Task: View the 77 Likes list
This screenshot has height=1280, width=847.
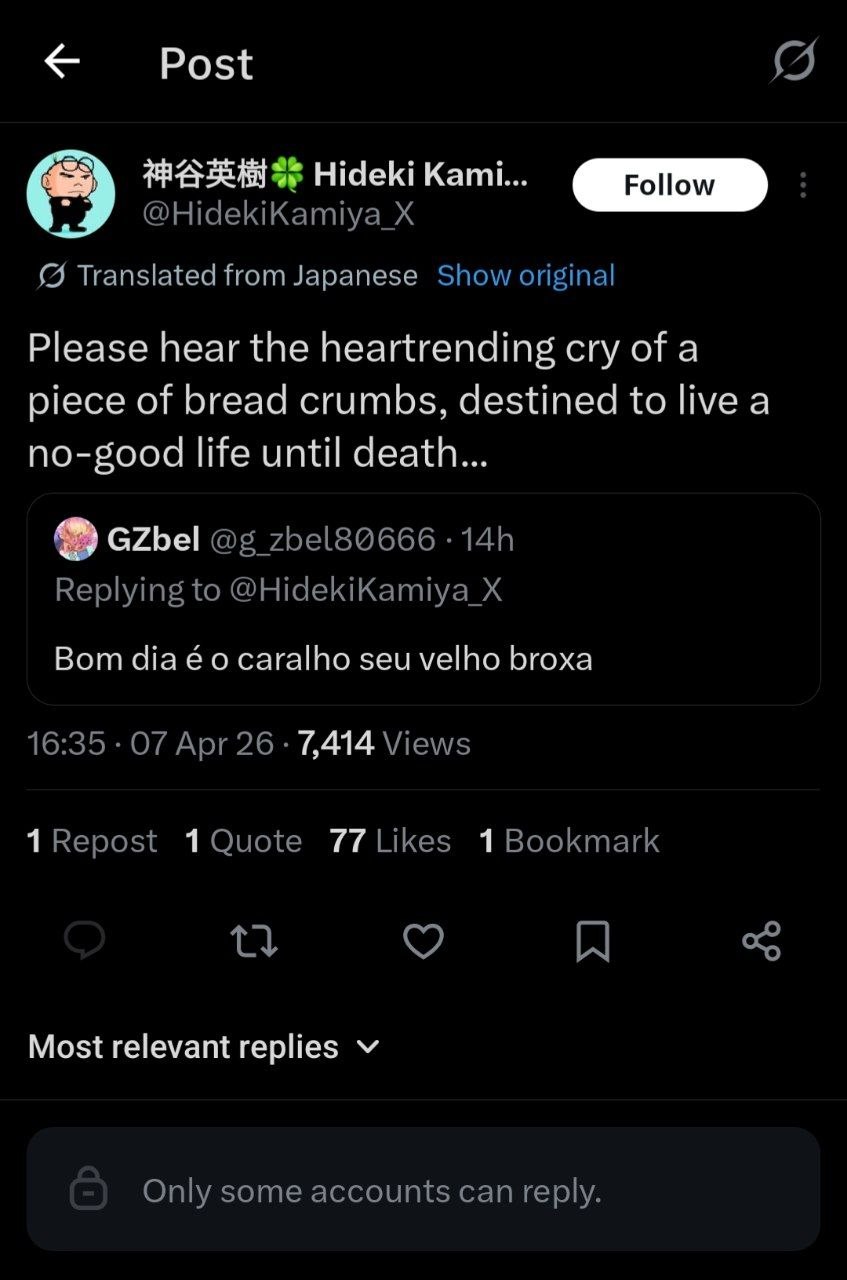Action: point(390,841)
